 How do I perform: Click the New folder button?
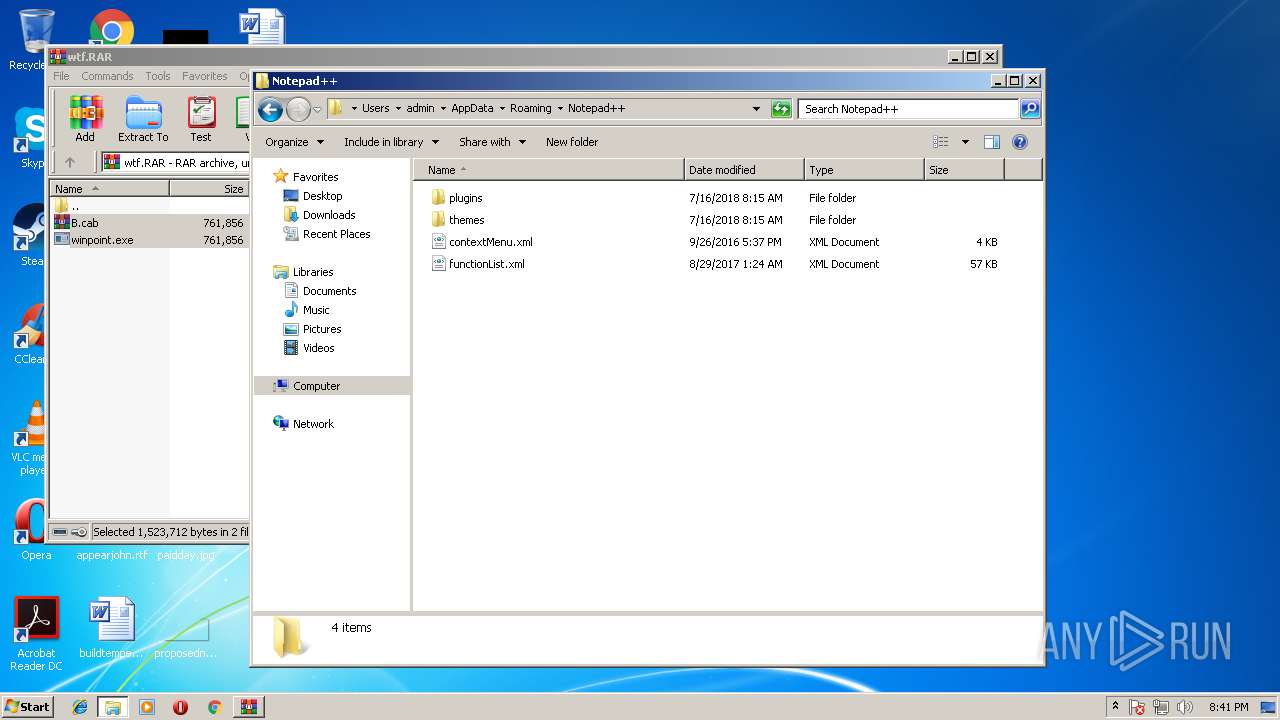pos(572,142)
